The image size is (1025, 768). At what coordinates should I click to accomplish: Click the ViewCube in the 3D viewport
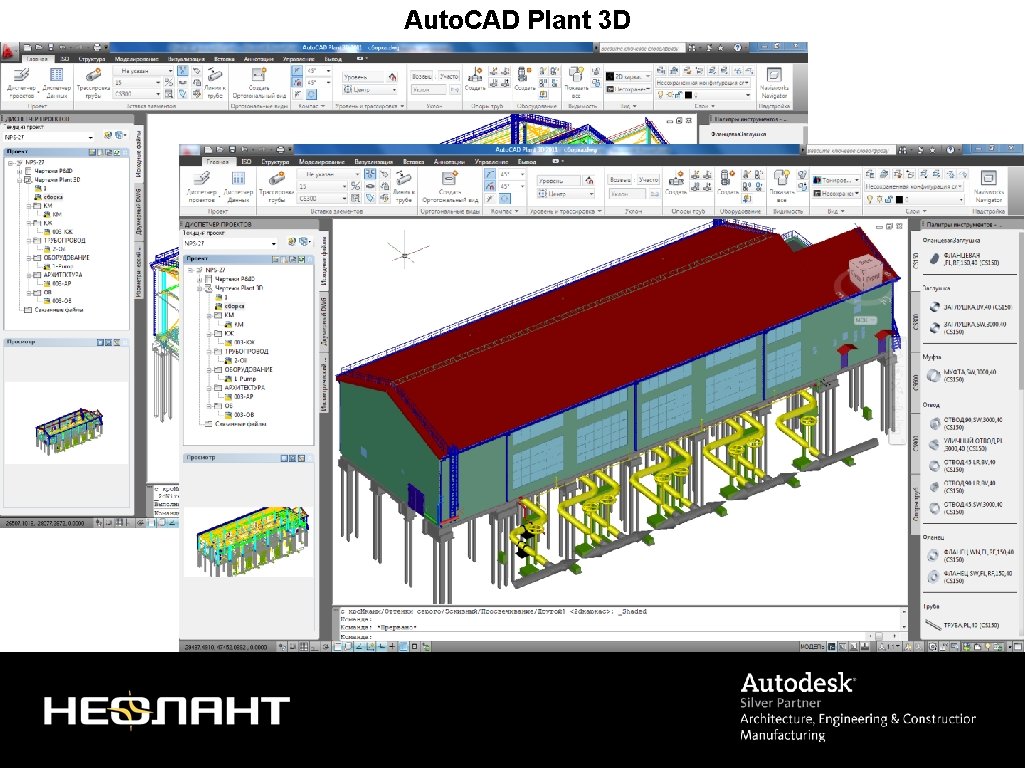[865, 271]
